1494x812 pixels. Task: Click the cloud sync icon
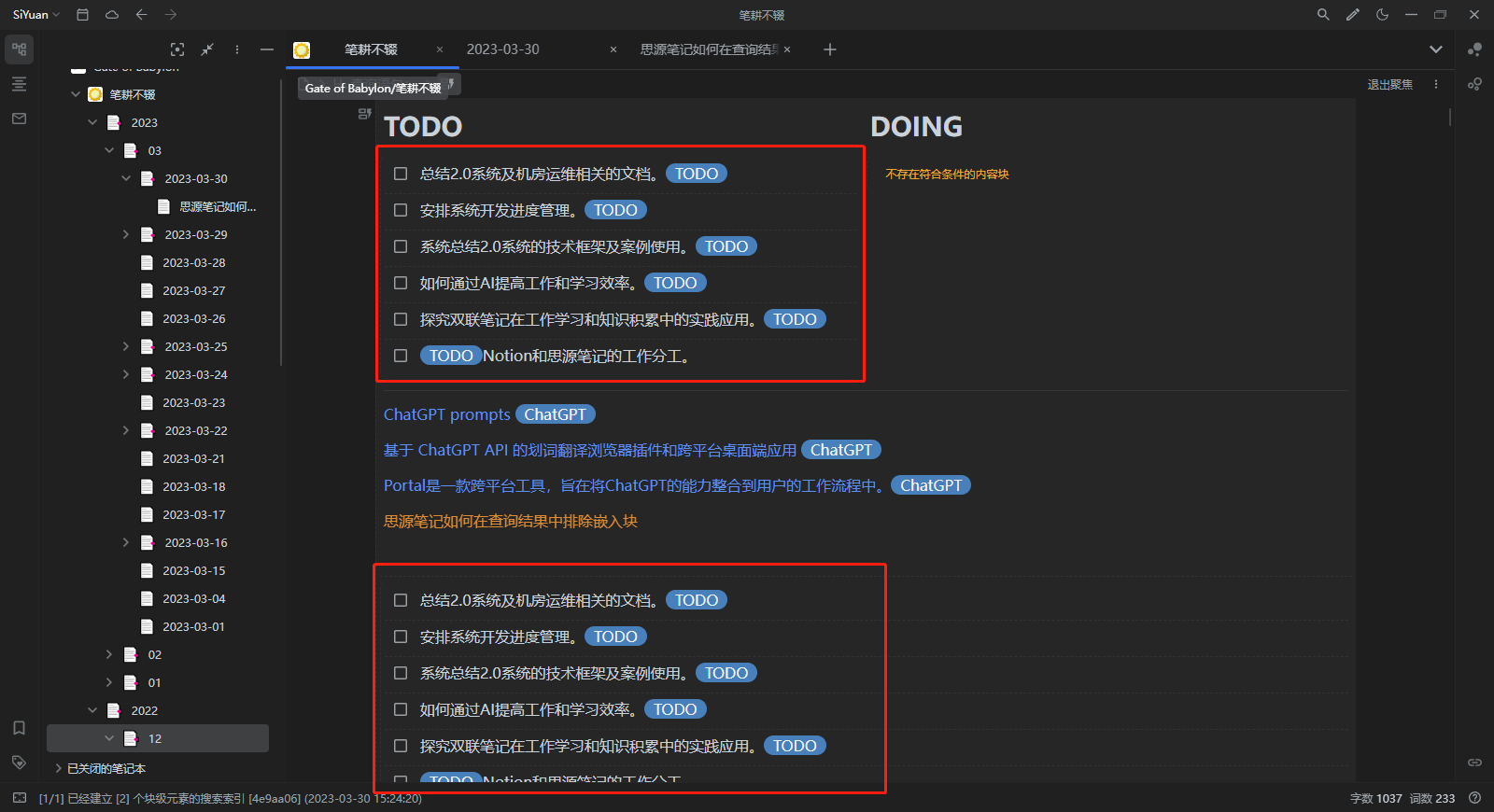(x=112, y=15)
